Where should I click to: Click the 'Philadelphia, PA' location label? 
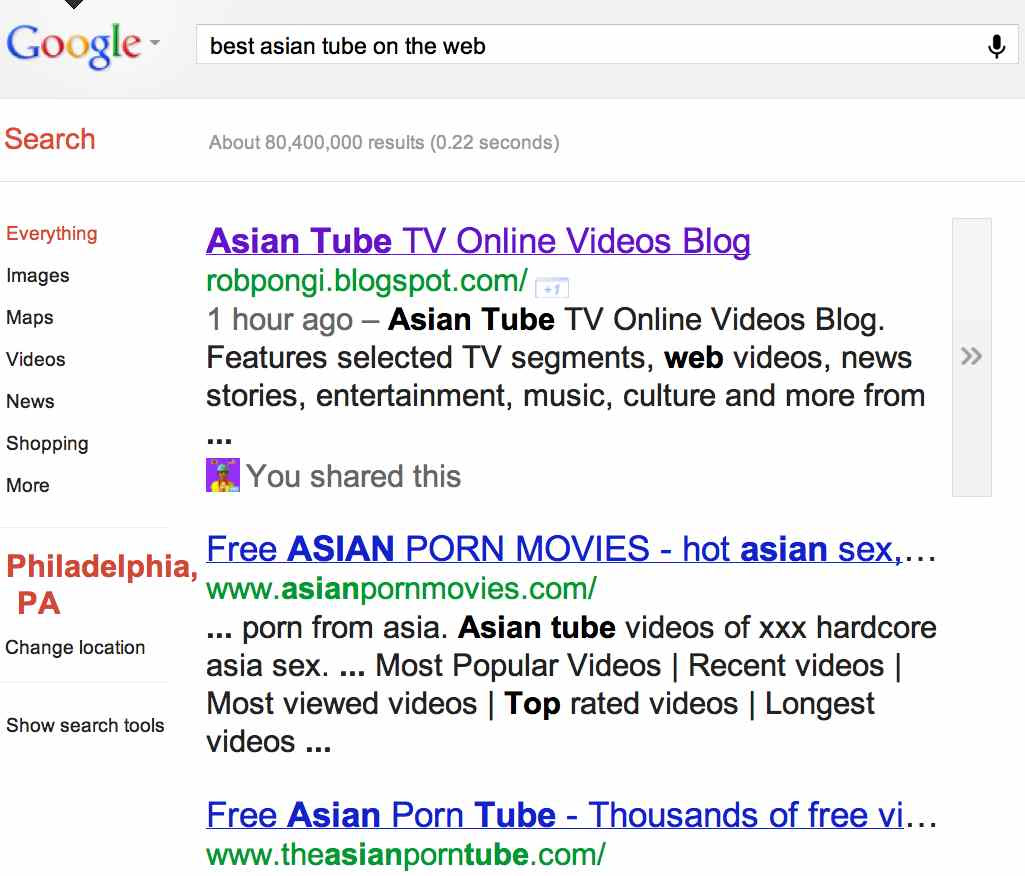(x=101, y=584)
